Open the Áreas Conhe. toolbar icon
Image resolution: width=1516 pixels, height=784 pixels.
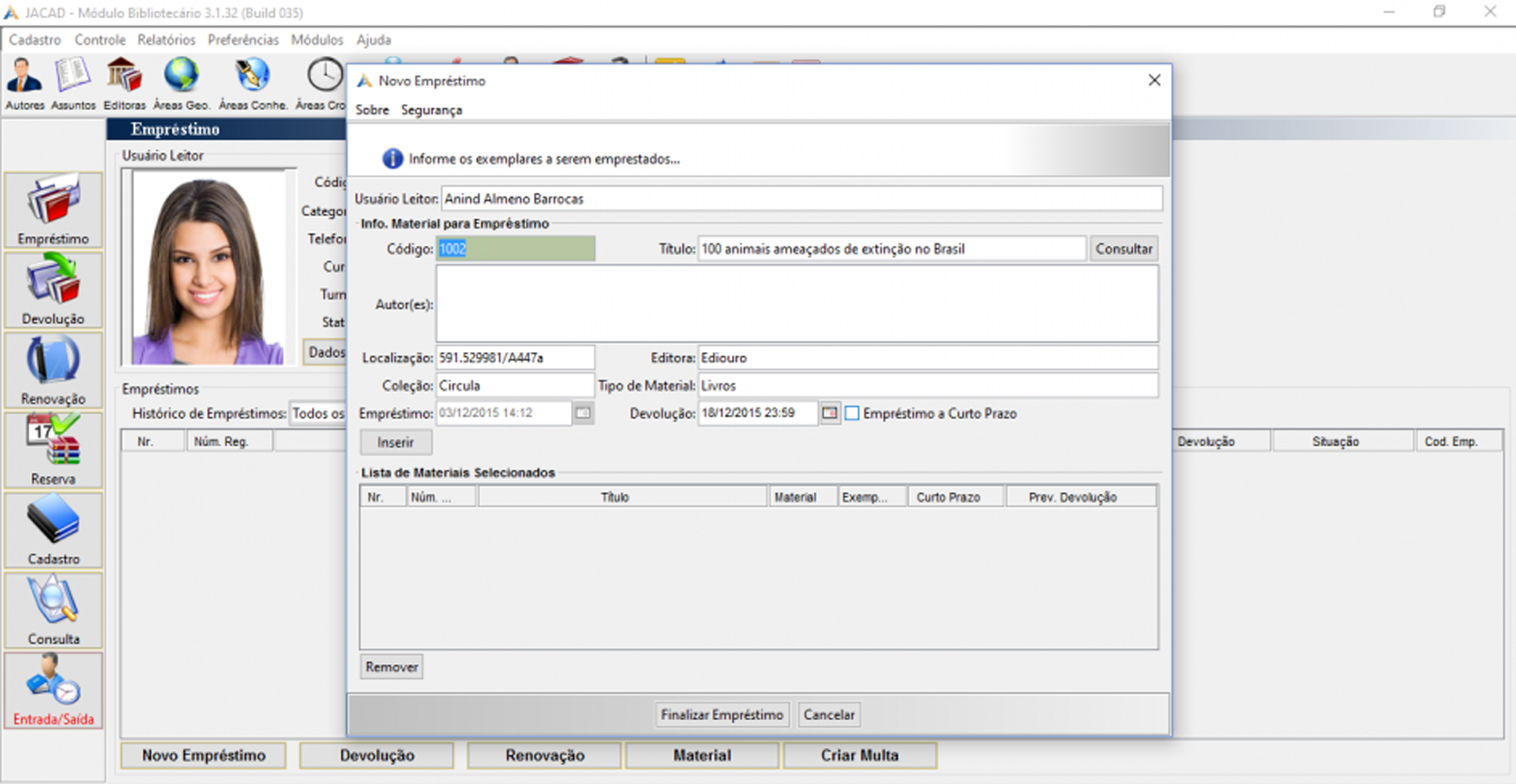coord(253,84)
